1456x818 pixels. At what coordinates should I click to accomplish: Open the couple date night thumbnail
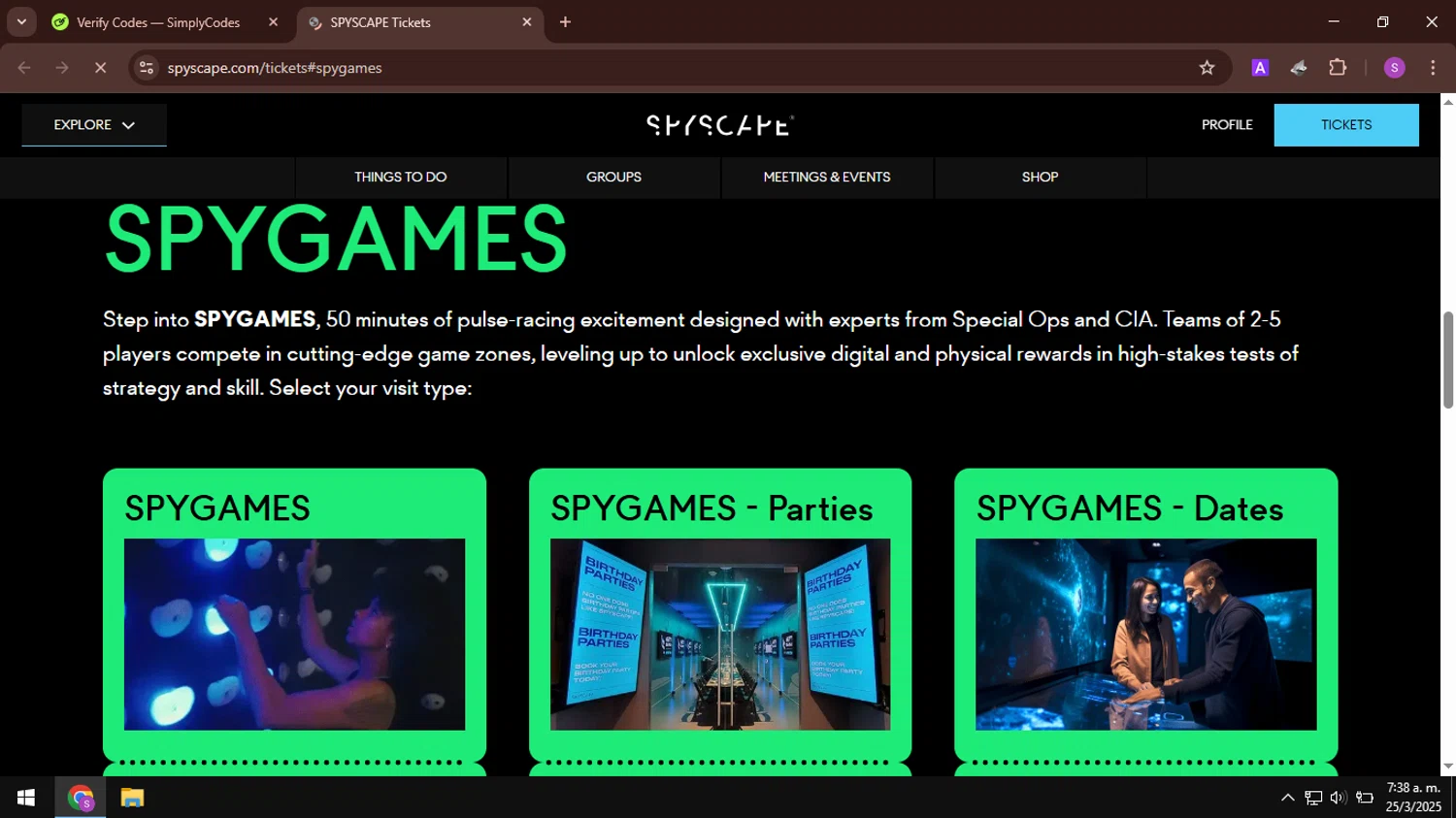point(1146,634)
